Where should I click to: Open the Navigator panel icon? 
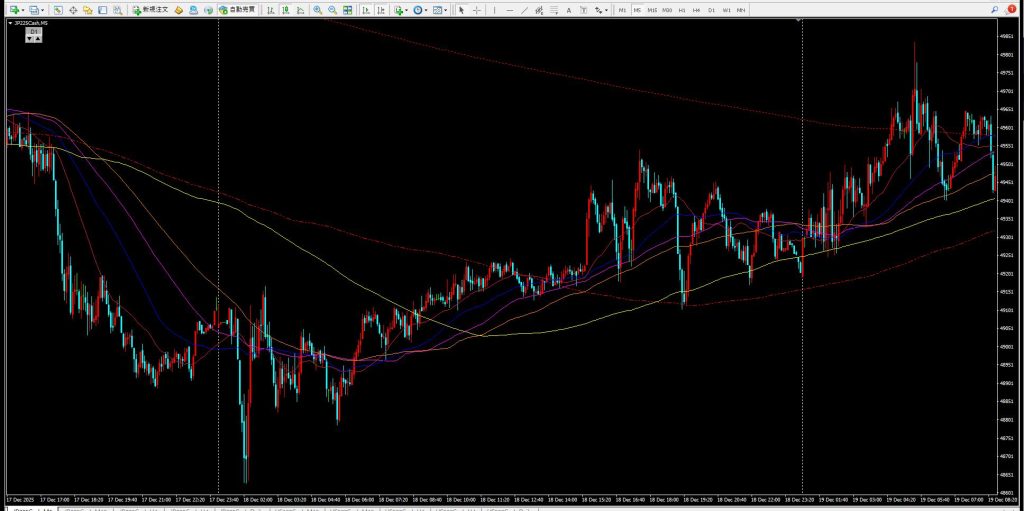tap(88, 10)
